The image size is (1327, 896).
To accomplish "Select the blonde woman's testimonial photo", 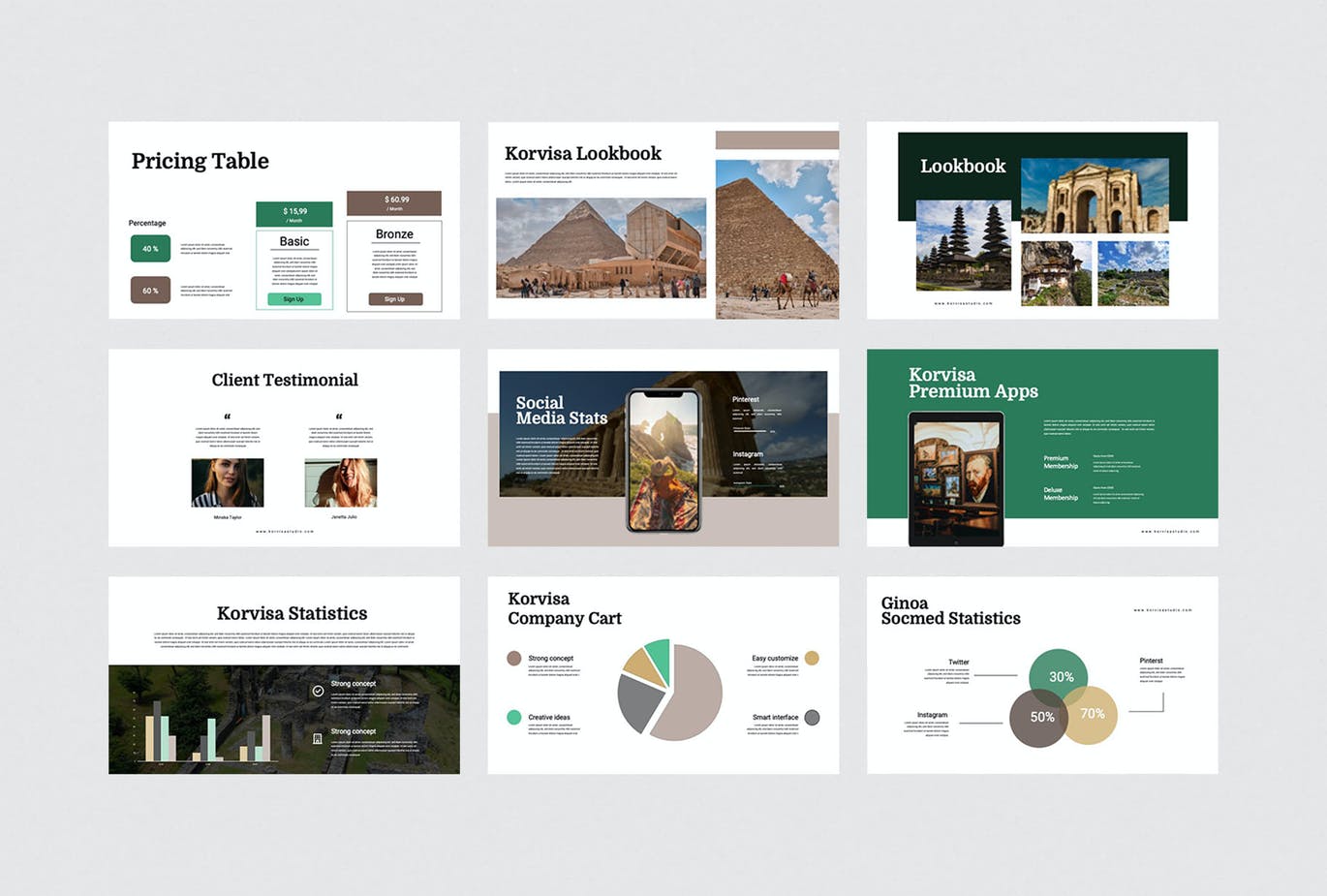I will click(341, 482).
